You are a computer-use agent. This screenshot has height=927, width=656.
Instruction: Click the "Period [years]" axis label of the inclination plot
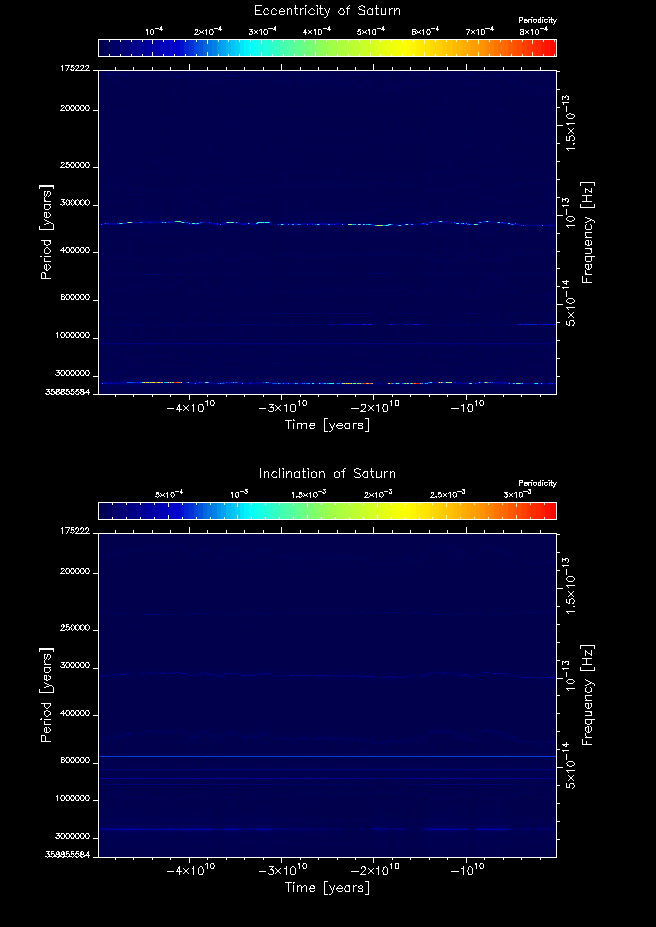[x=46, y=694]
